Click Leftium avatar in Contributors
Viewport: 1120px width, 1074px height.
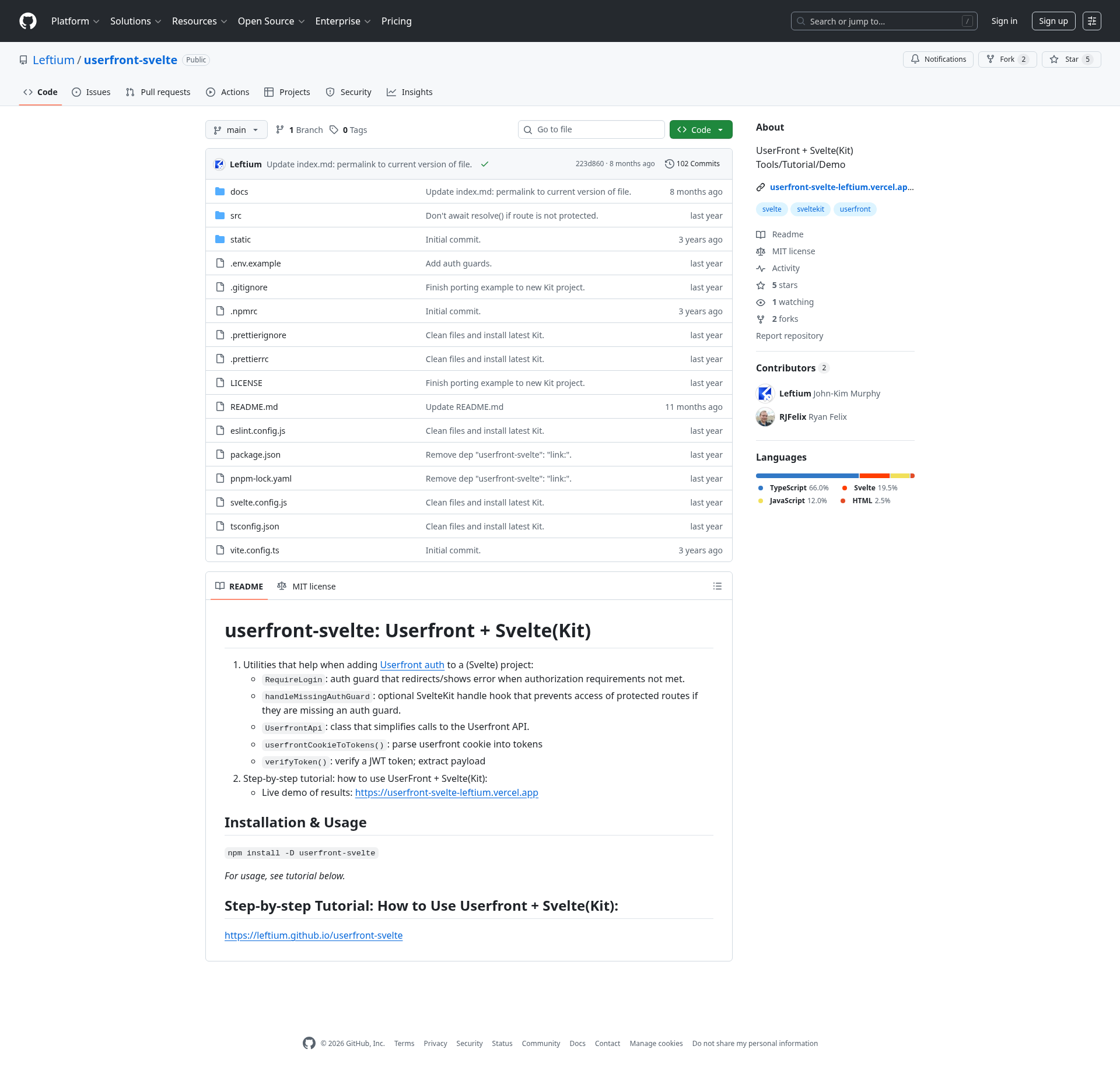pyautogui.click(x=765, y=394)
